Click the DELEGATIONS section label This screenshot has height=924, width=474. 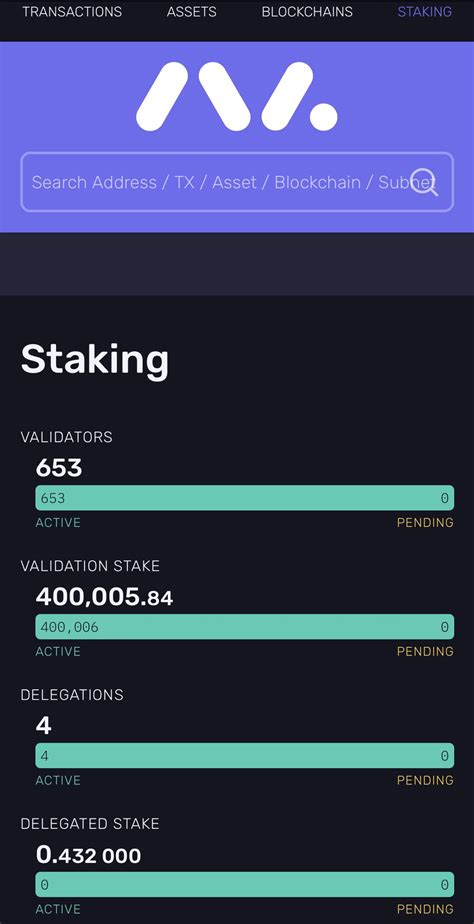click(72, 695)
